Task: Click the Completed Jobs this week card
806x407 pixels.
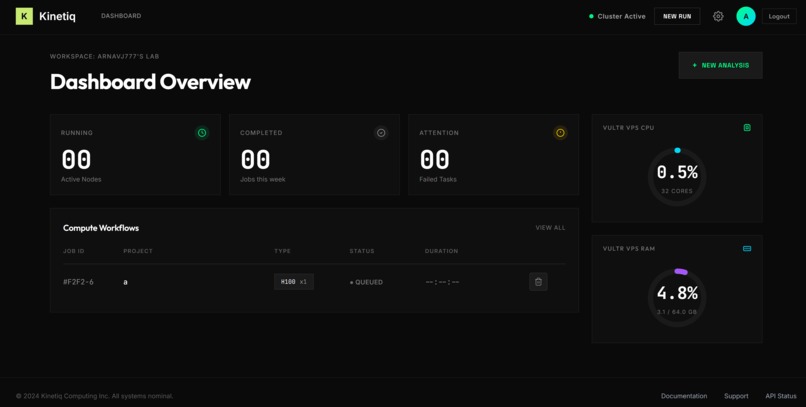Action: [314, 155]
